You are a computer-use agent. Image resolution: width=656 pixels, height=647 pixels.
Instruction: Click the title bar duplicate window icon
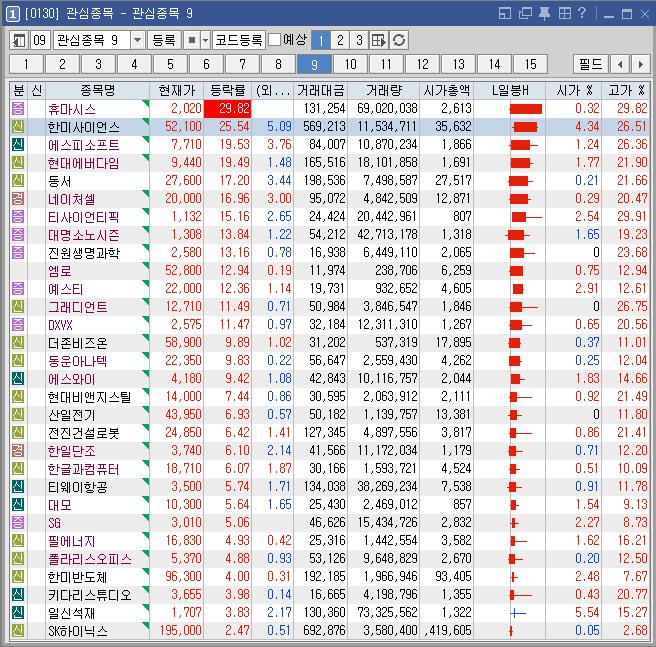[525, 14]
